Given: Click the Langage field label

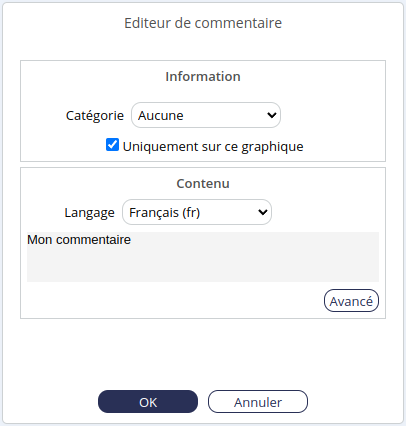Looking at the screenshot, I should [89, 213].
